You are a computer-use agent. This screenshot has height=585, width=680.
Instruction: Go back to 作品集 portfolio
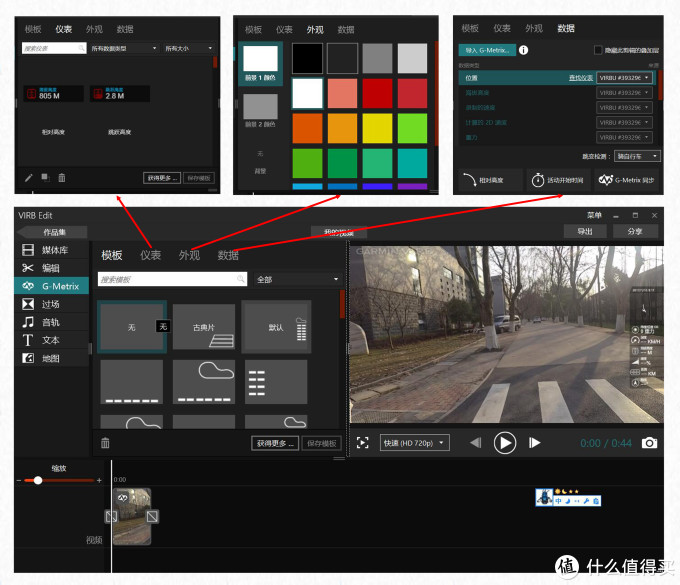tap(53, 232)
